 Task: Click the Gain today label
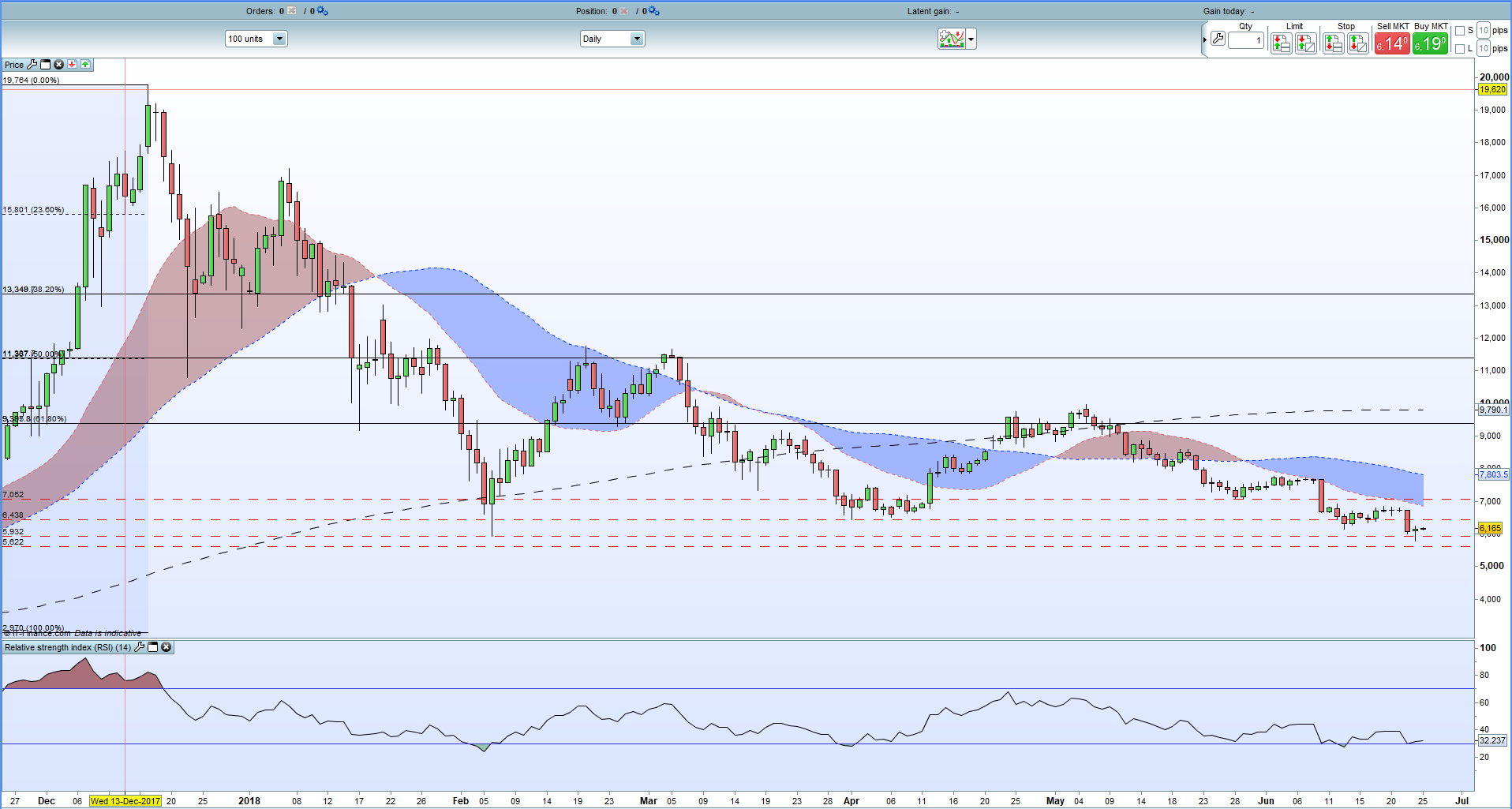click(1225, 11)
